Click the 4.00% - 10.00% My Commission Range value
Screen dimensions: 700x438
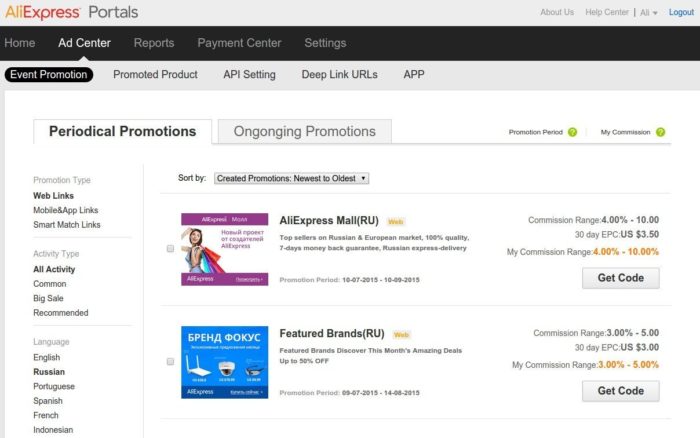(x=626, y=252)
